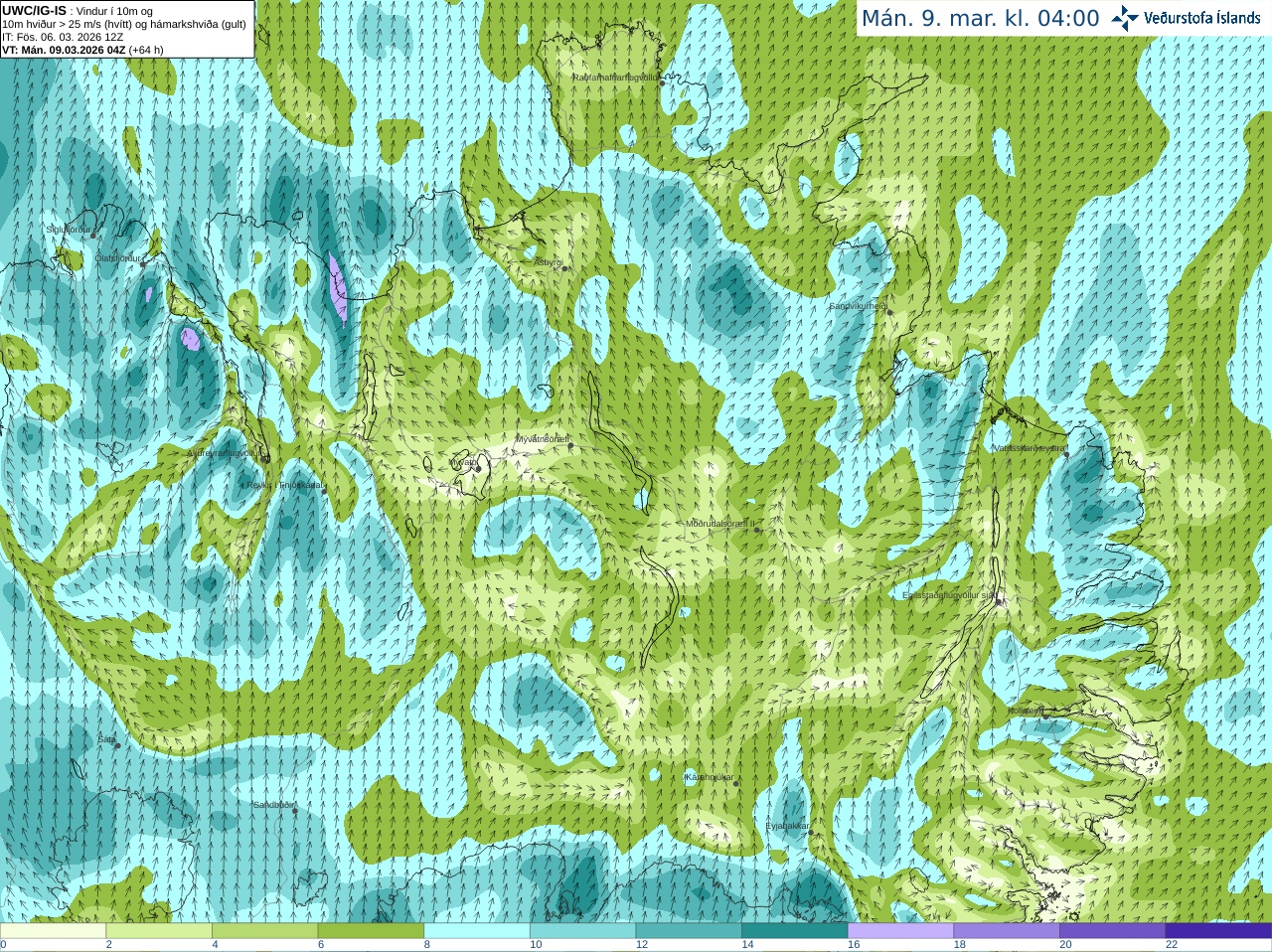The height and width of the screenshot is (952, 1272).
Task: Click the Veðurstofa Íslands logo icon
Action: tap(1125, 18)
